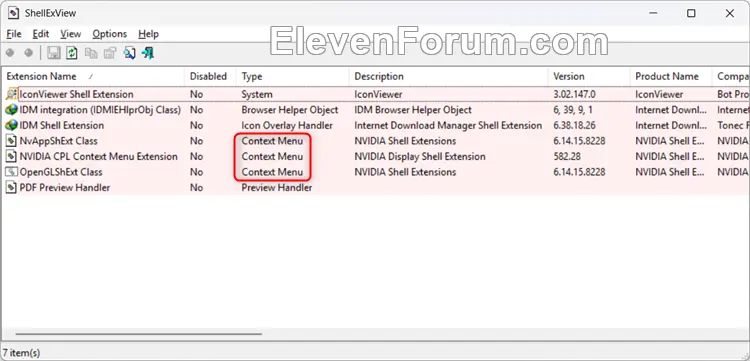Click the Copy selected items toolbar icon
The image size is (750, 361).
point(91,53)
